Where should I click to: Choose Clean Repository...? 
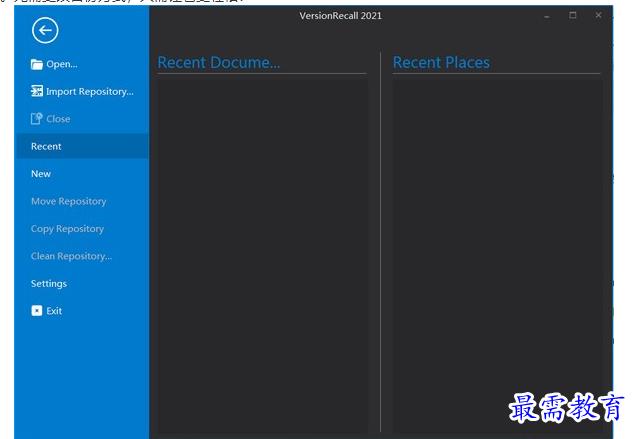(x=71, y=256)
